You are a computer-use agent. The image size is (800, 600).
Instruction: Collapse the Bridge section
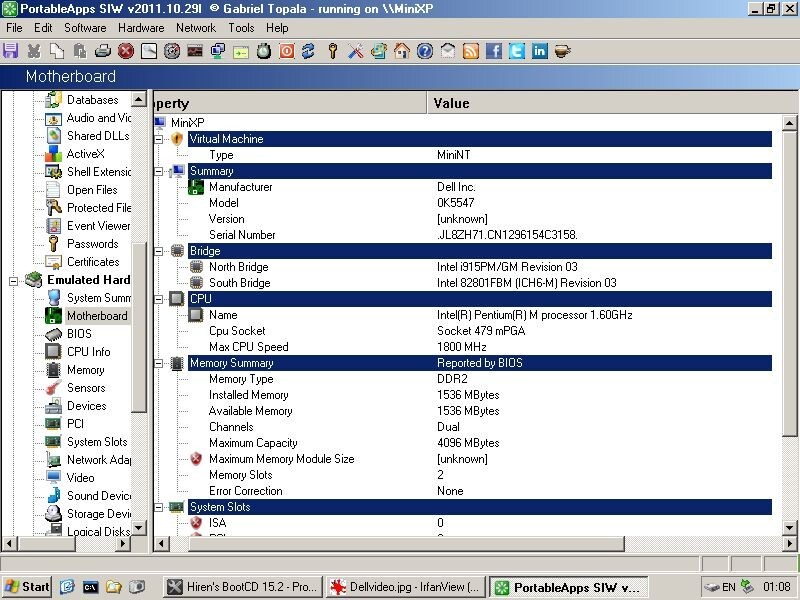[x=159, y=251]
